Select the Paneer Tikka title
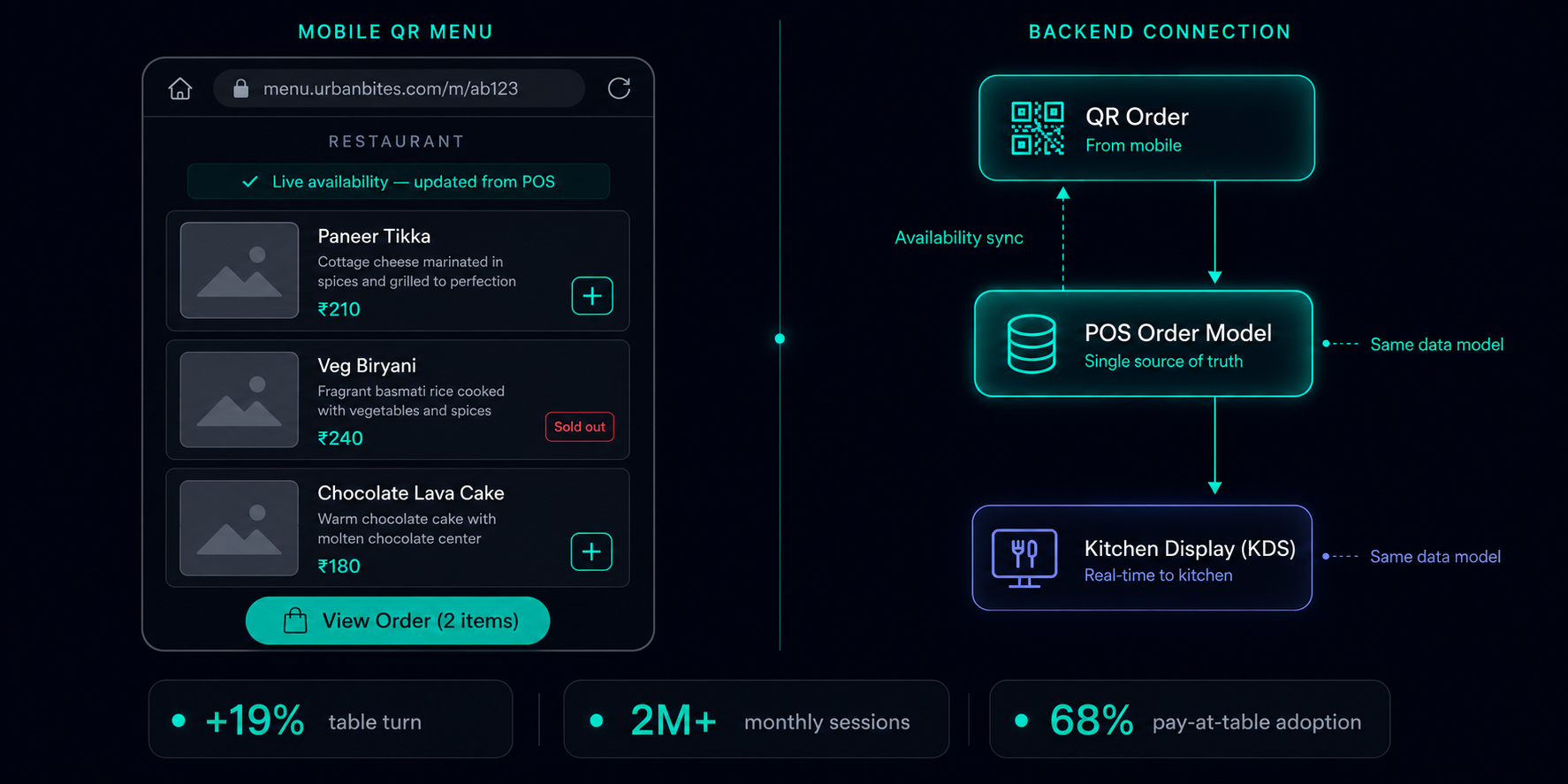1568x784 pixels. tap(374, 236)
